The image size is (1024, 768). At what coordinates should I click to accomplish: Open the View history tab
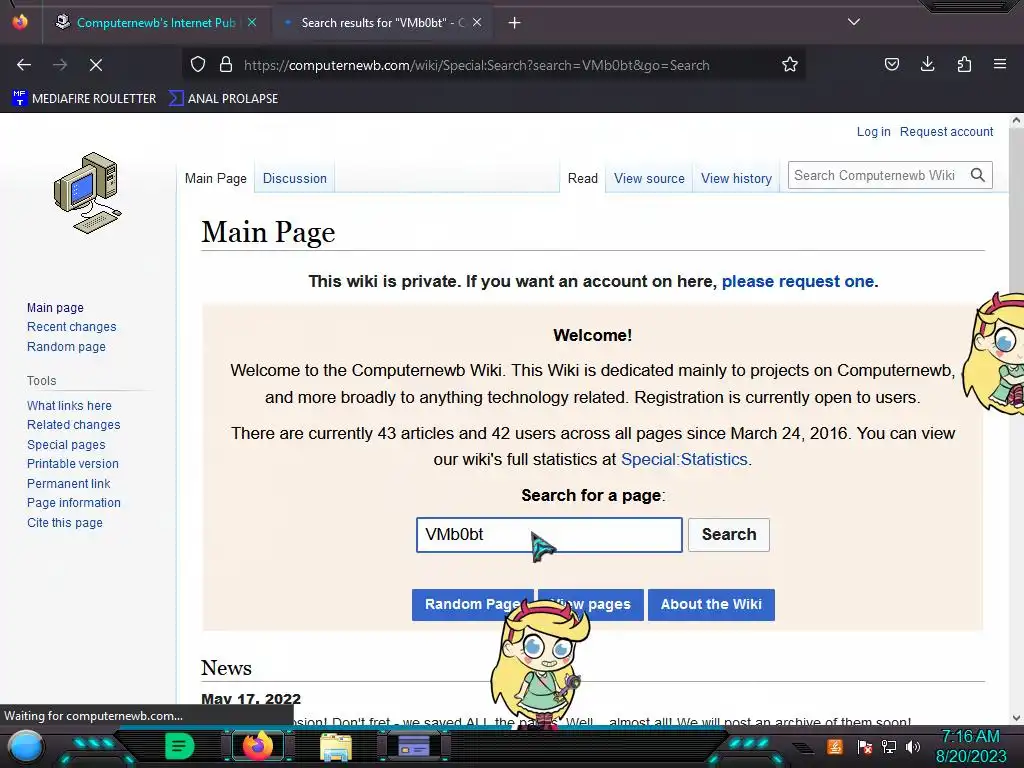[736, 178]
